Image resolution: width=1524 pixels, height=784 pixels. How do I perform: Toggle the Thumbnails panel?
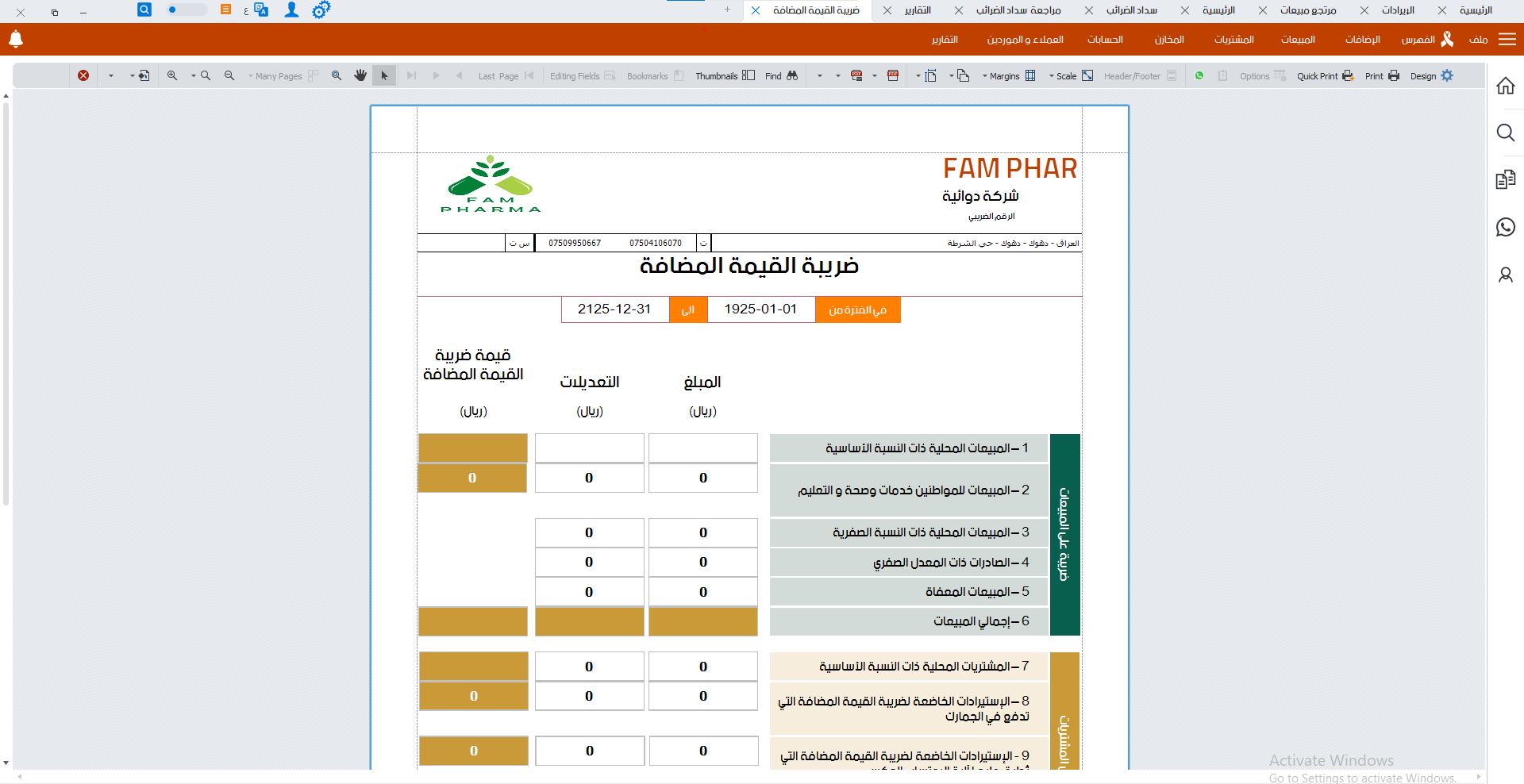click(x=725, y=75)
